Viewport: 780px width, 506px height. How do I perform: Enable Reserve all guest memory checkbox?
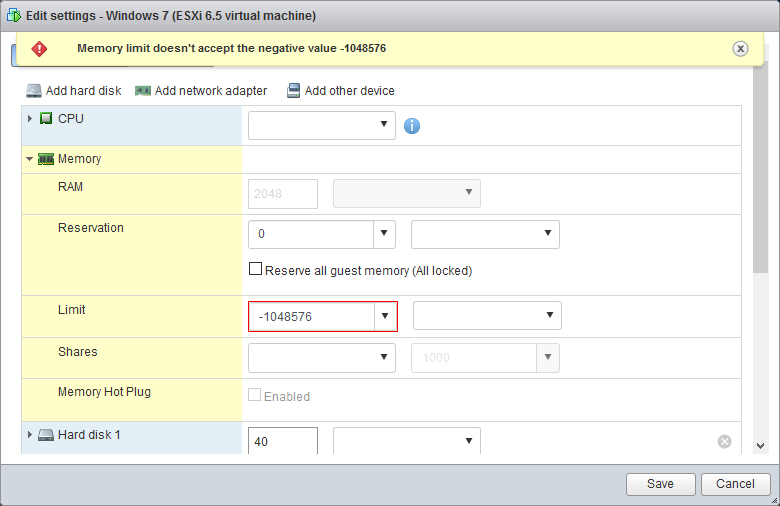[x=255, y=269]
